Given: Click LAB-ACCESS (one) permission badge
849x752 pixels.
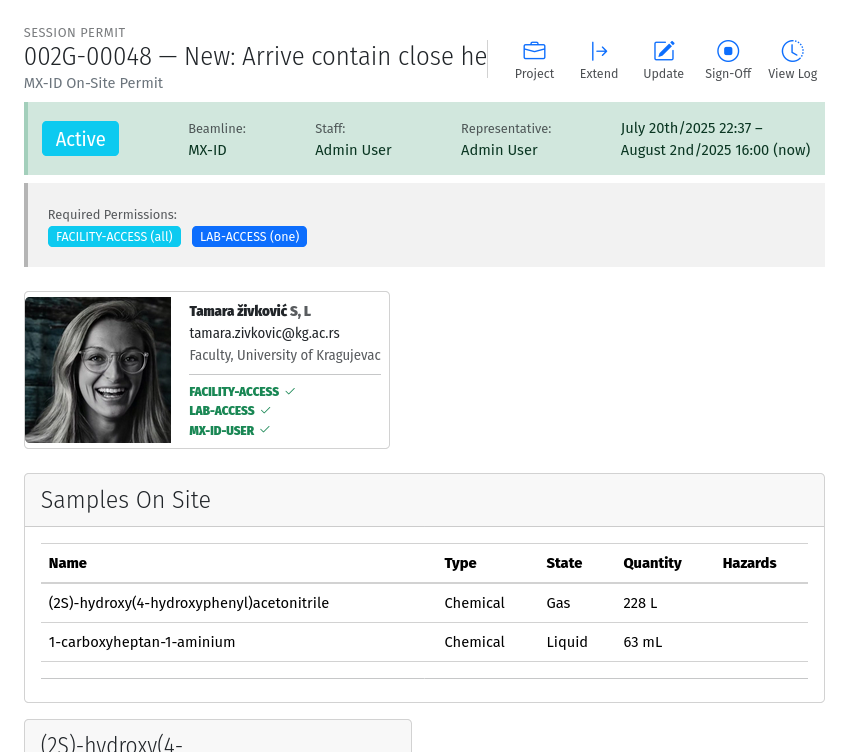Looking at the screenshot, I should pyautogui.click(x=250, y=237).
